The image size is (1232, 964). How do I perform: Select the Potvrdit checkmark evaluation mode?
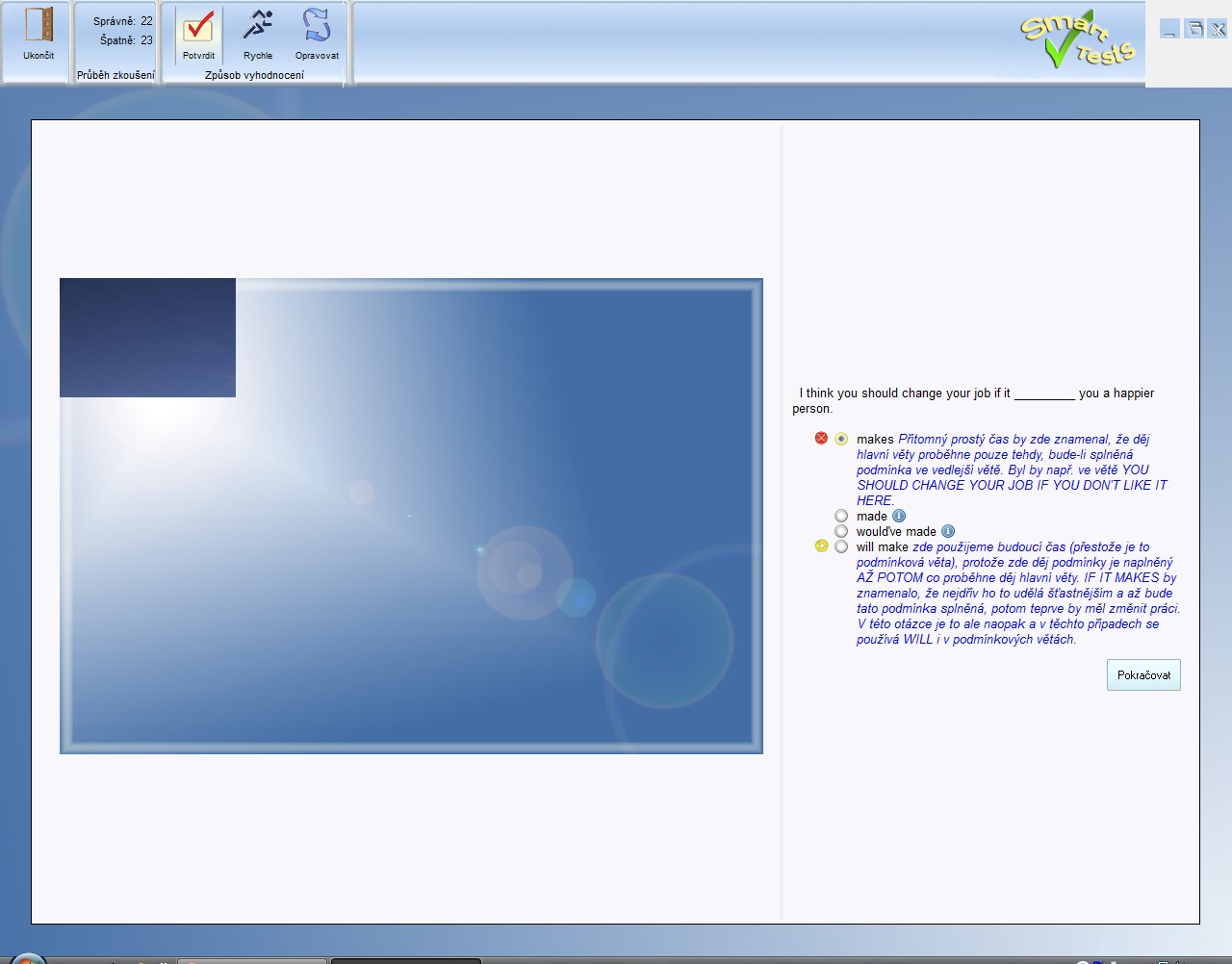pos(199,28)
